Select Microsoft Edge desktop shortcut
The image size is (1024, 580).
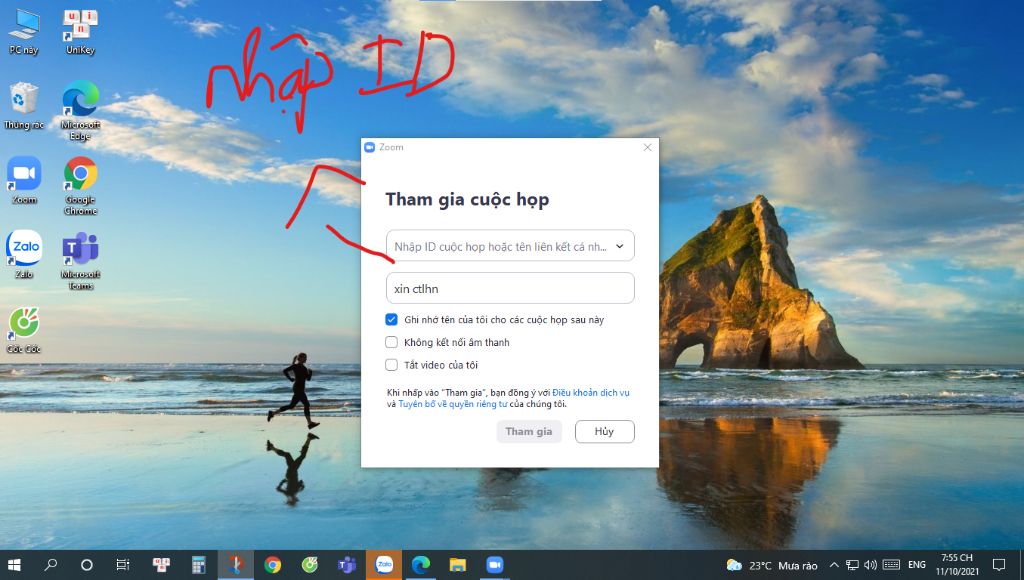(80, 111)
